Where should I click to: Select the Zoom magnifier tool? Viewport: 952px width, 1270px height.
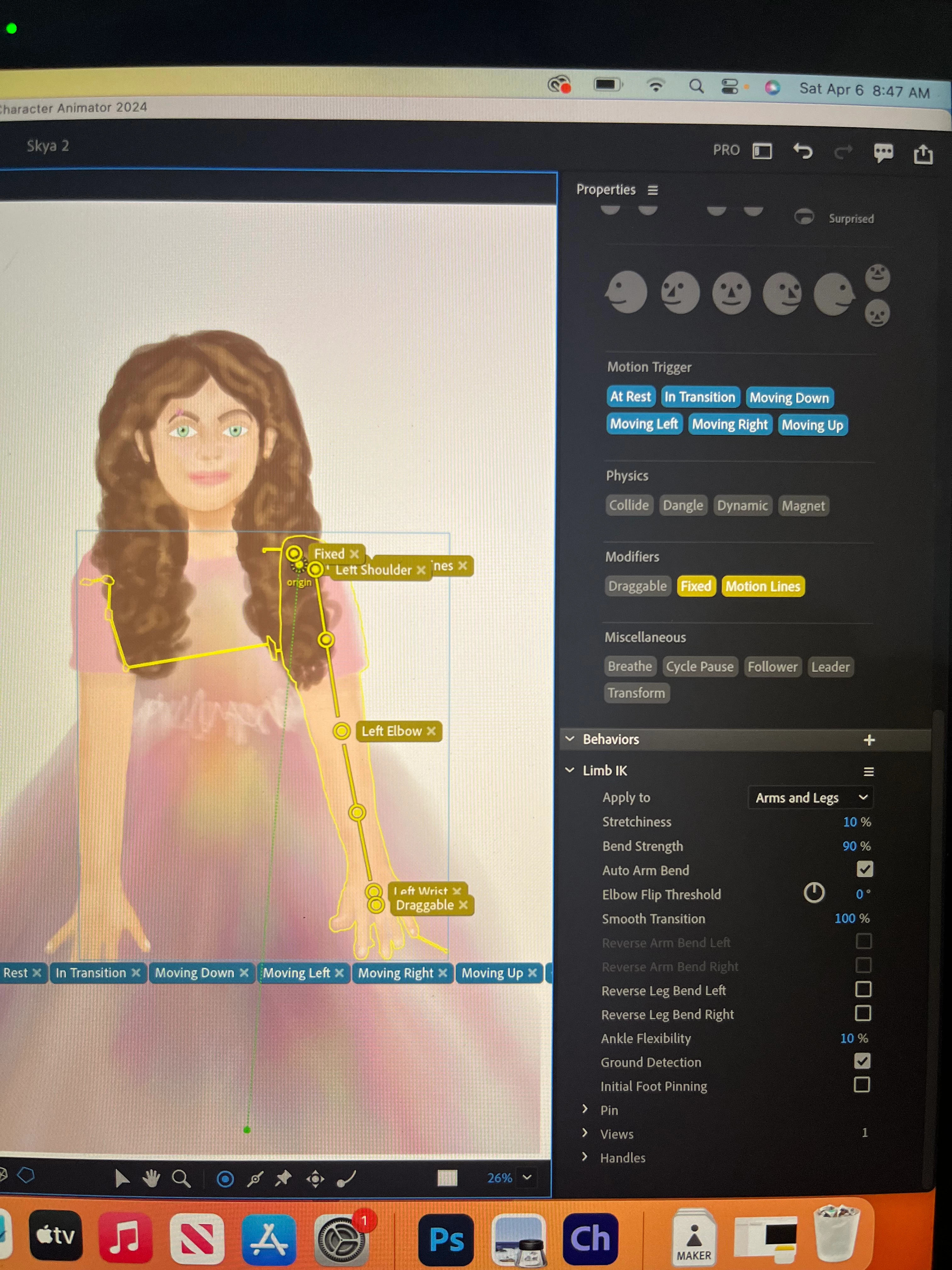[181, 1179]
